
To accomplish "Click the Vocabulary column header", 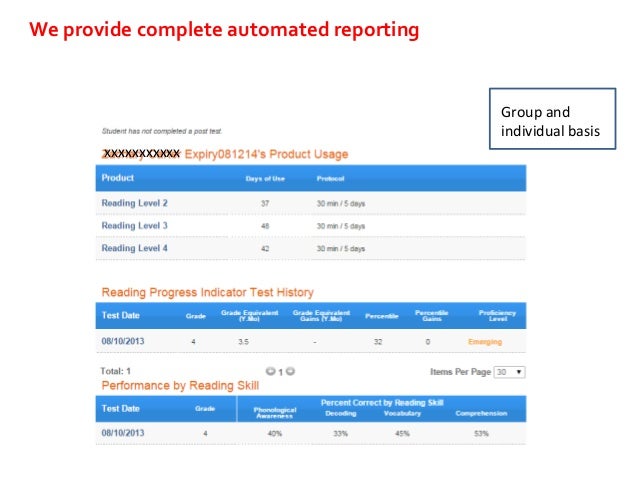I will 402,413.
